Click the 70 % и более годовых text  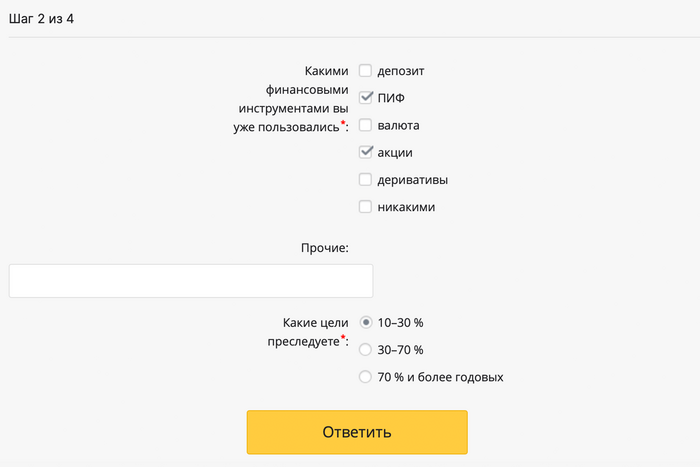point(440,377)
